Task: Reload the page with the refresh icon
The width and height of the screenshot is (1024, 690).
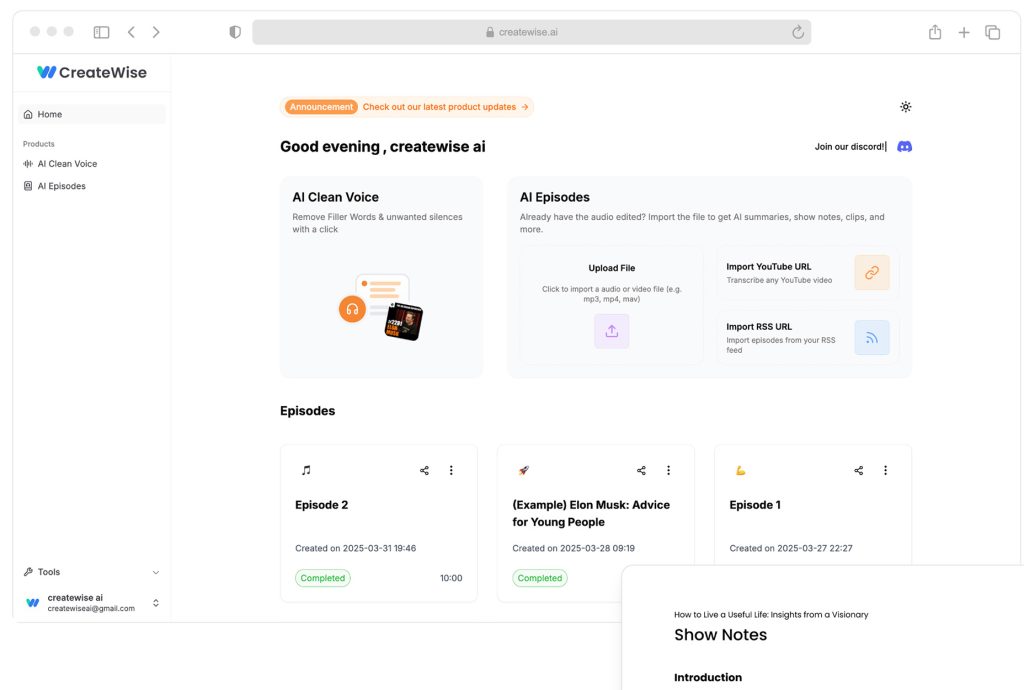Action: click(x=797, y=32)
